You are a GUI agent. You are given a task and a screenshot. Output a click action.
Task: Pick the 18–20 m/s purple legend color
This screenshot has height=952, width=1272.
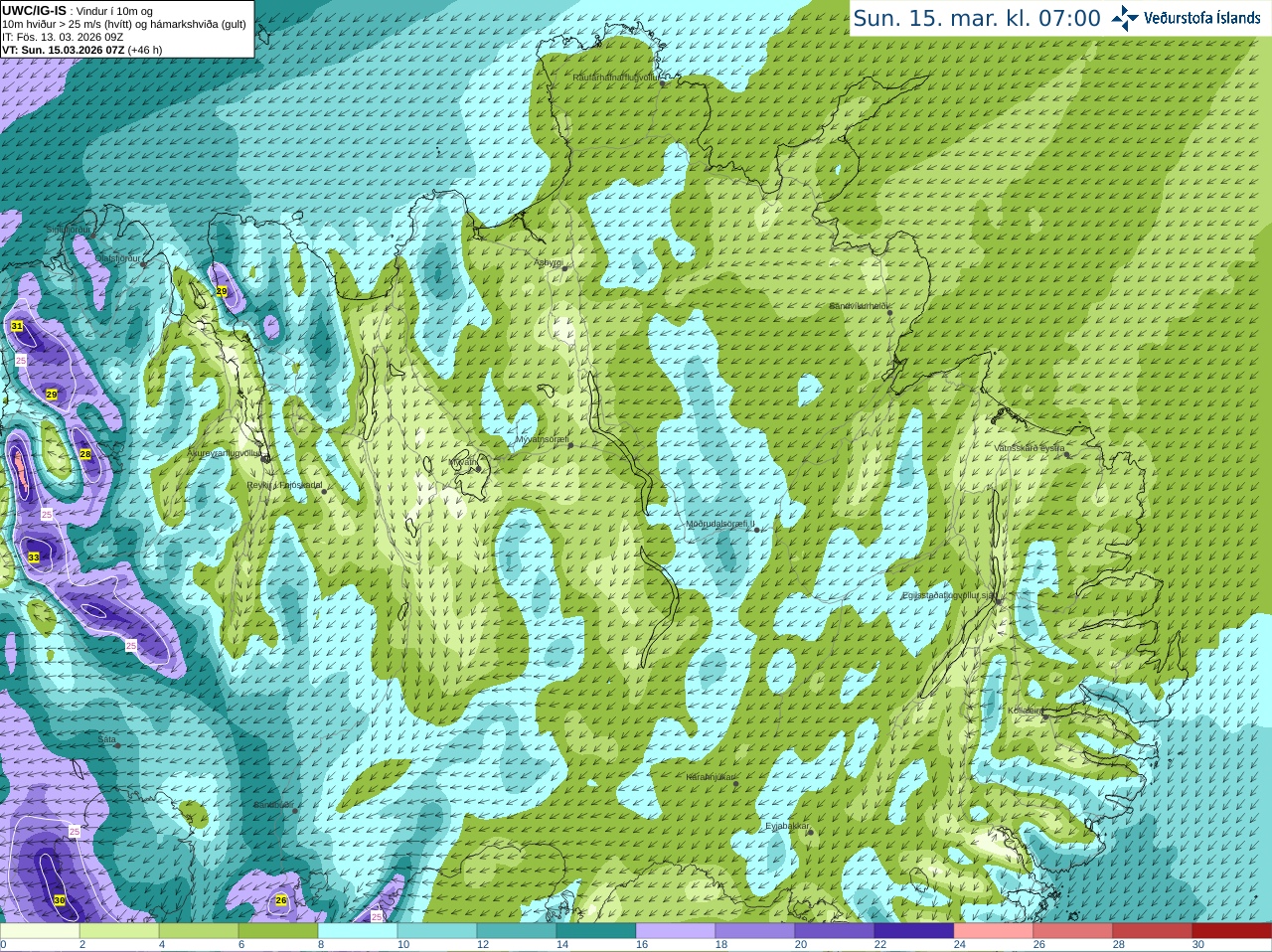click(755, 931)
